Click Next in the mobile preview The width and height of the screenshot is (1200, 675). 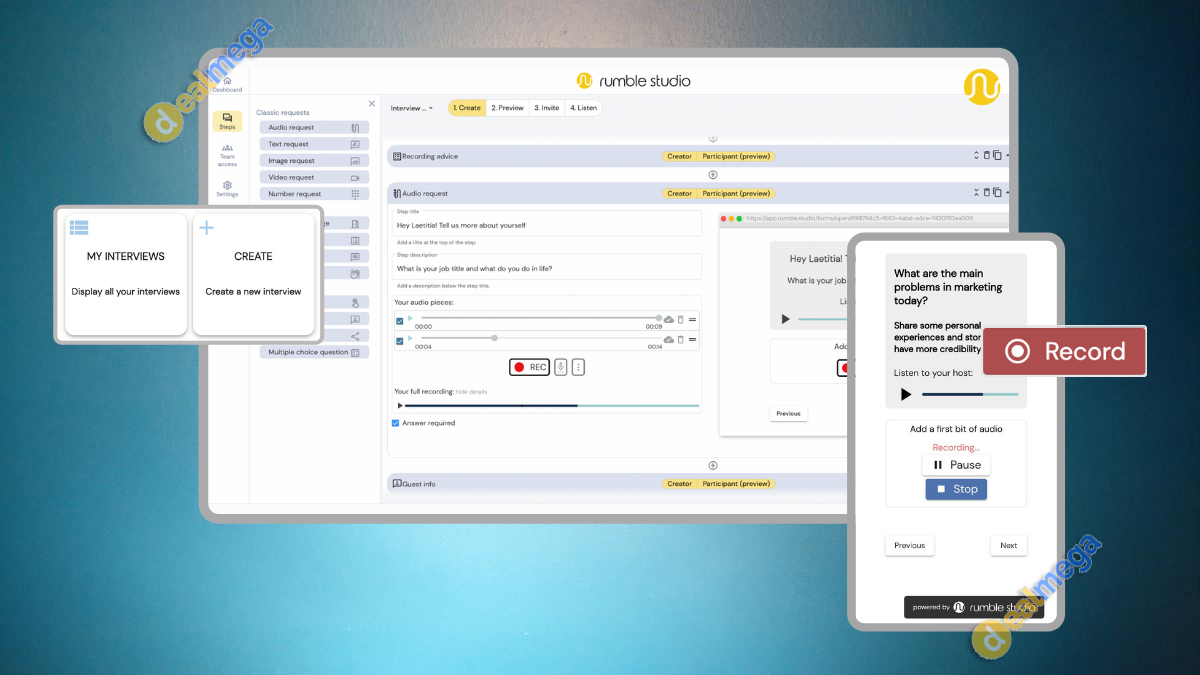pyautogui.click(x=1009, y=545)
